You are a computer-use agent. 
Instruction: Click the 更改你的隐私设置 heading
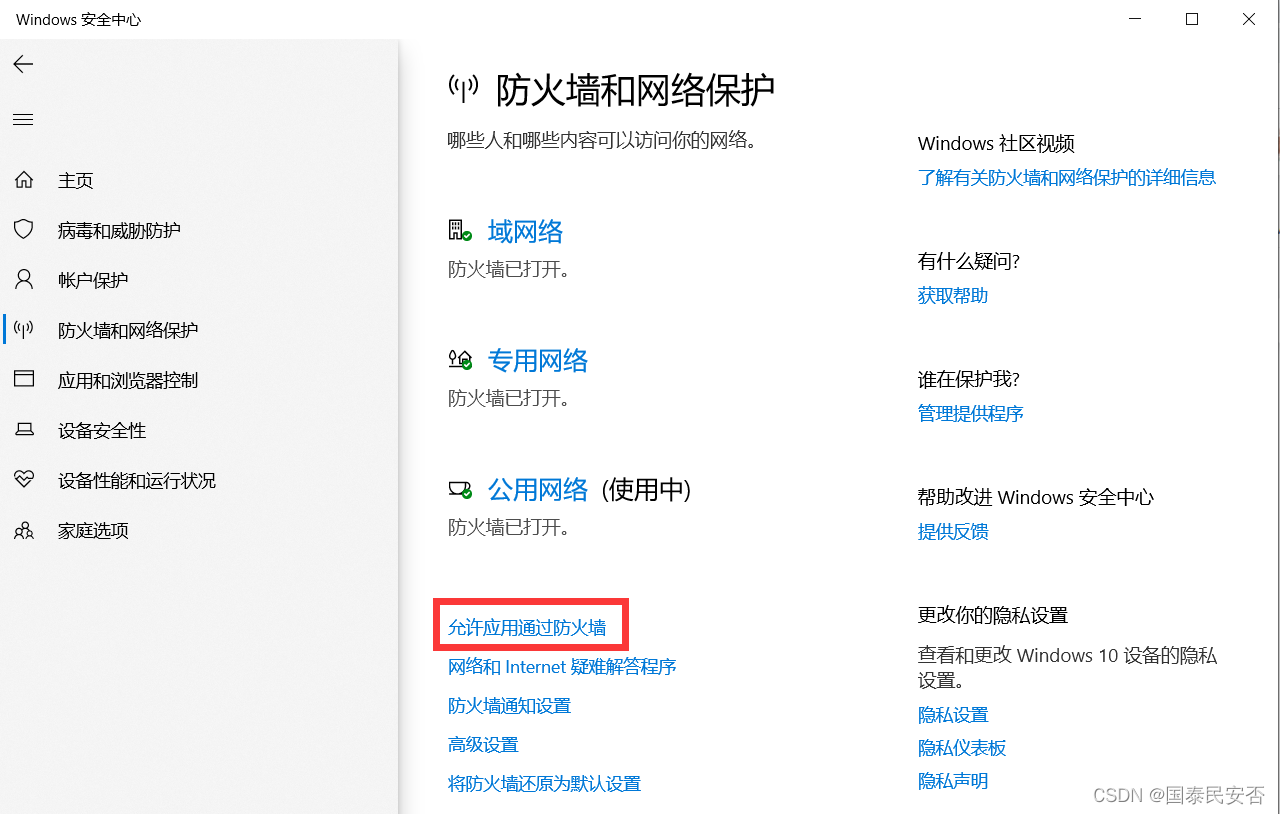[x=993, y=616]
